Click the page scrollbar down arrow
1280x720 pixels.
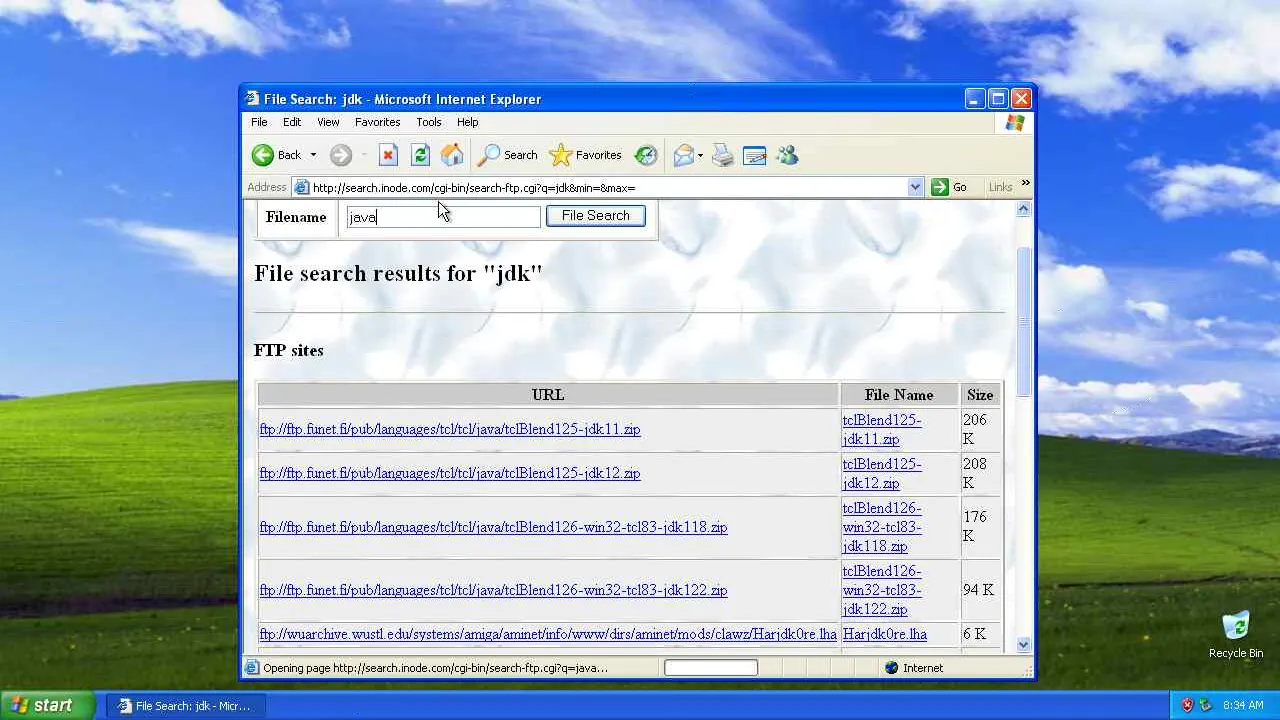click(x=1023, y=645)
